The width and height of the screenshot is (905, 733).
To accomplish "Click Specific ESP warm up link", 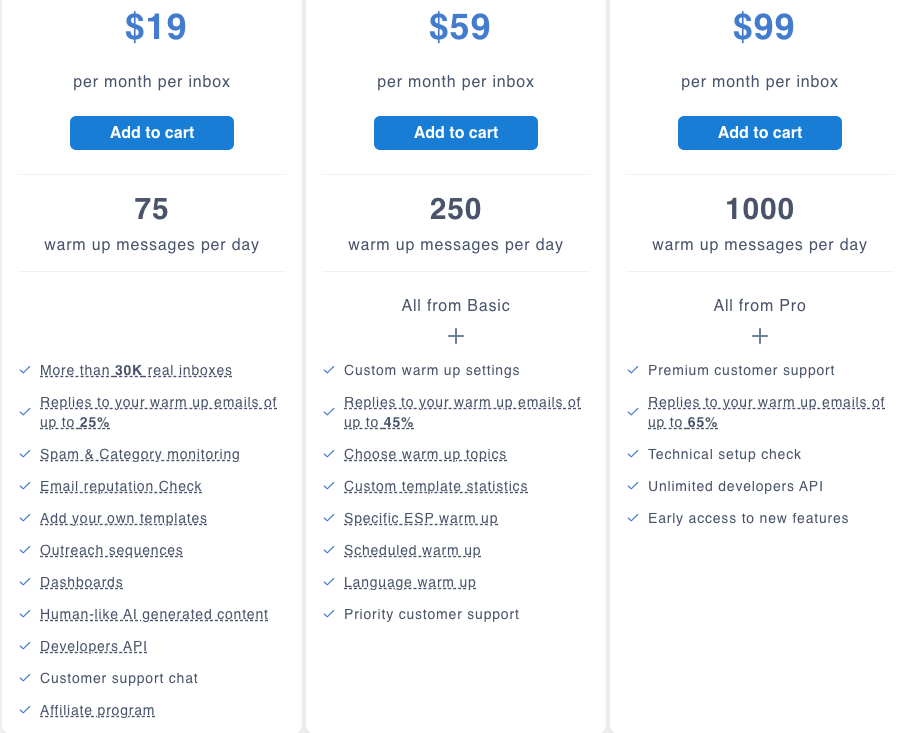I will pyautogui.click(x=421, y=518).
